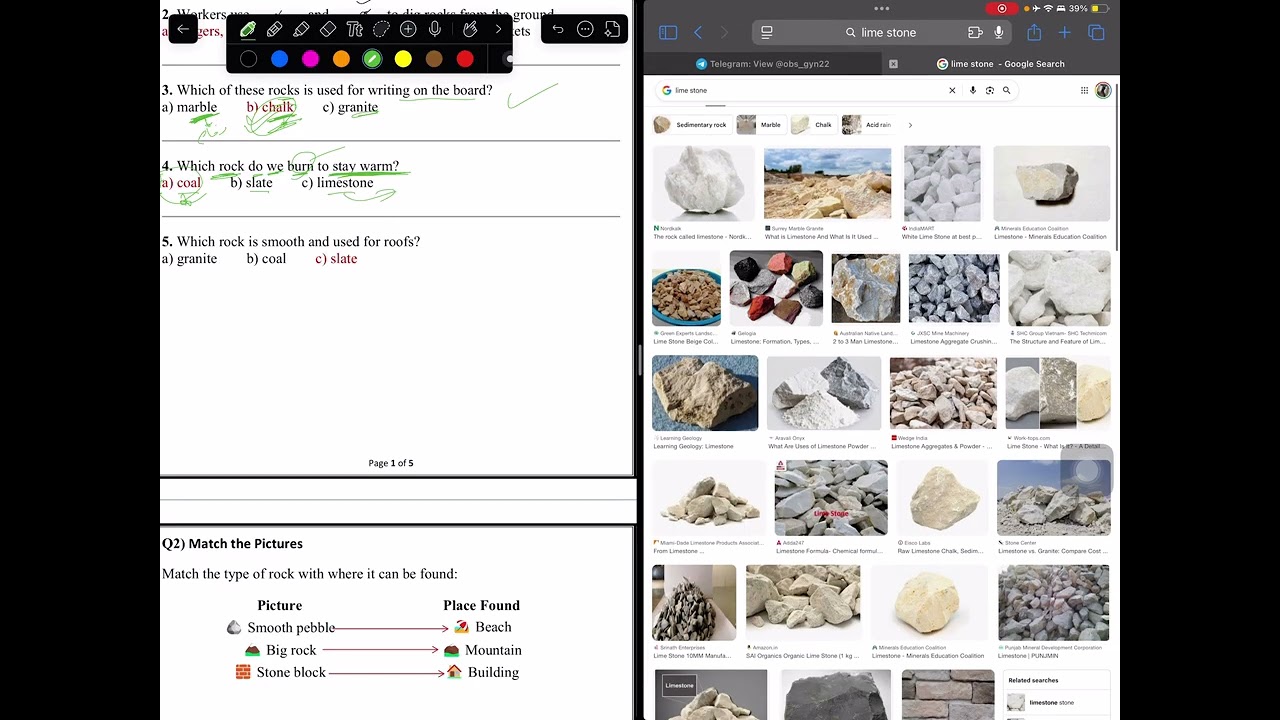
Task: Open Adda247 Limestone Formula image
Action: [x=831, y=498]
